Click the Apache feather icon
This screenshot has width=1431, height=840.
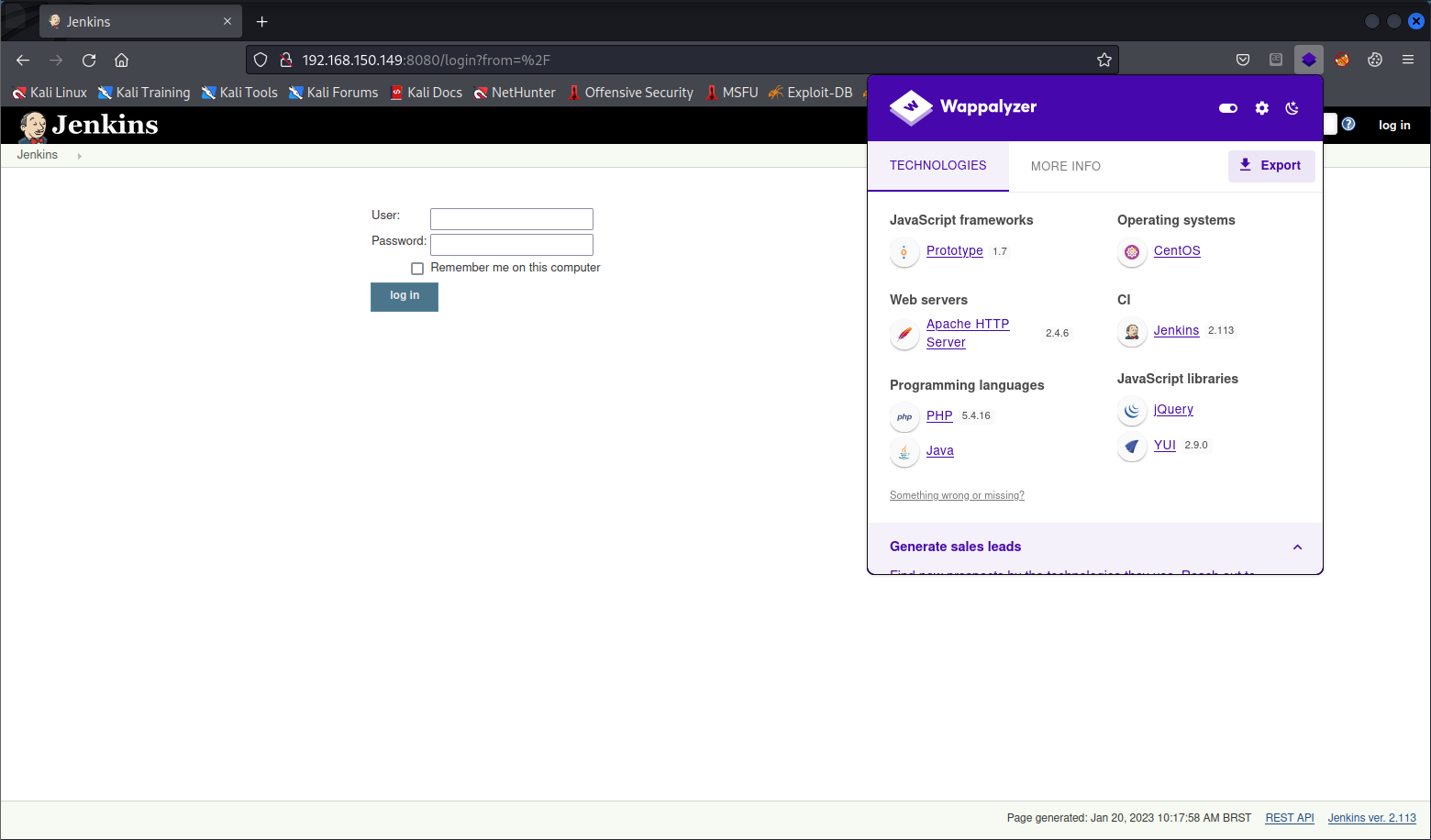[904, 334]
